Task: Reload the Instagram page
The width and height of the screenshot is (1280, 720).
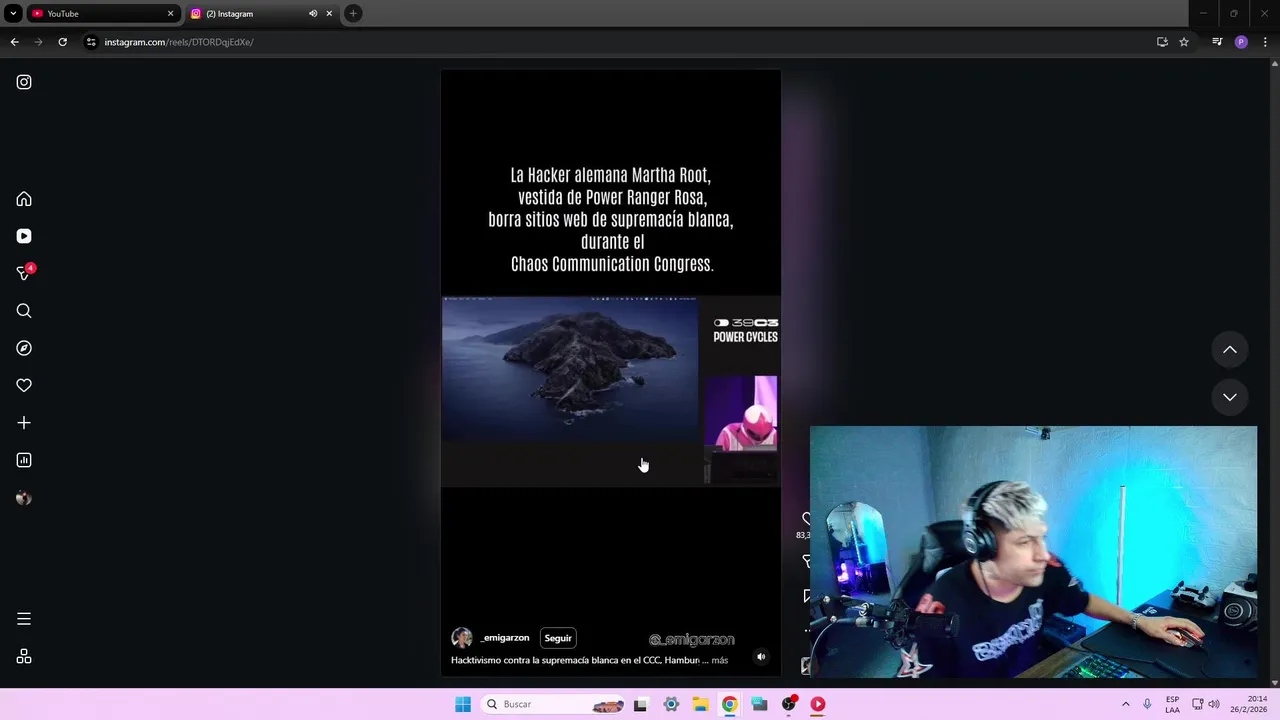Action: point(62,42)
